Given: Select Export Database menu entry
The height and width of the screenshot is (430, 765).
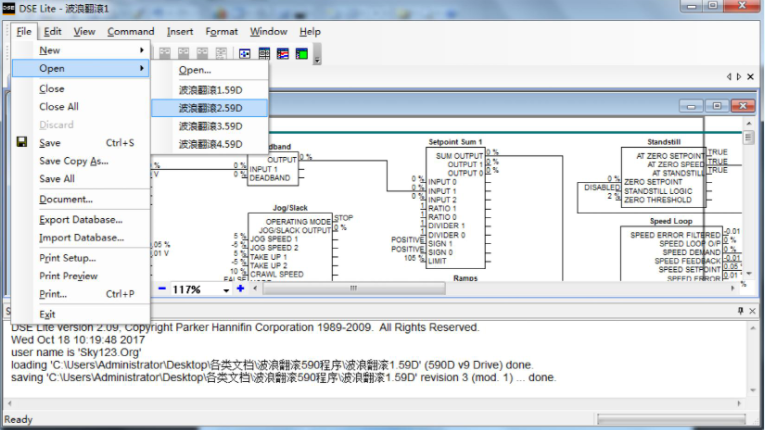Looking at the screenshot, I should pos(80,219).
